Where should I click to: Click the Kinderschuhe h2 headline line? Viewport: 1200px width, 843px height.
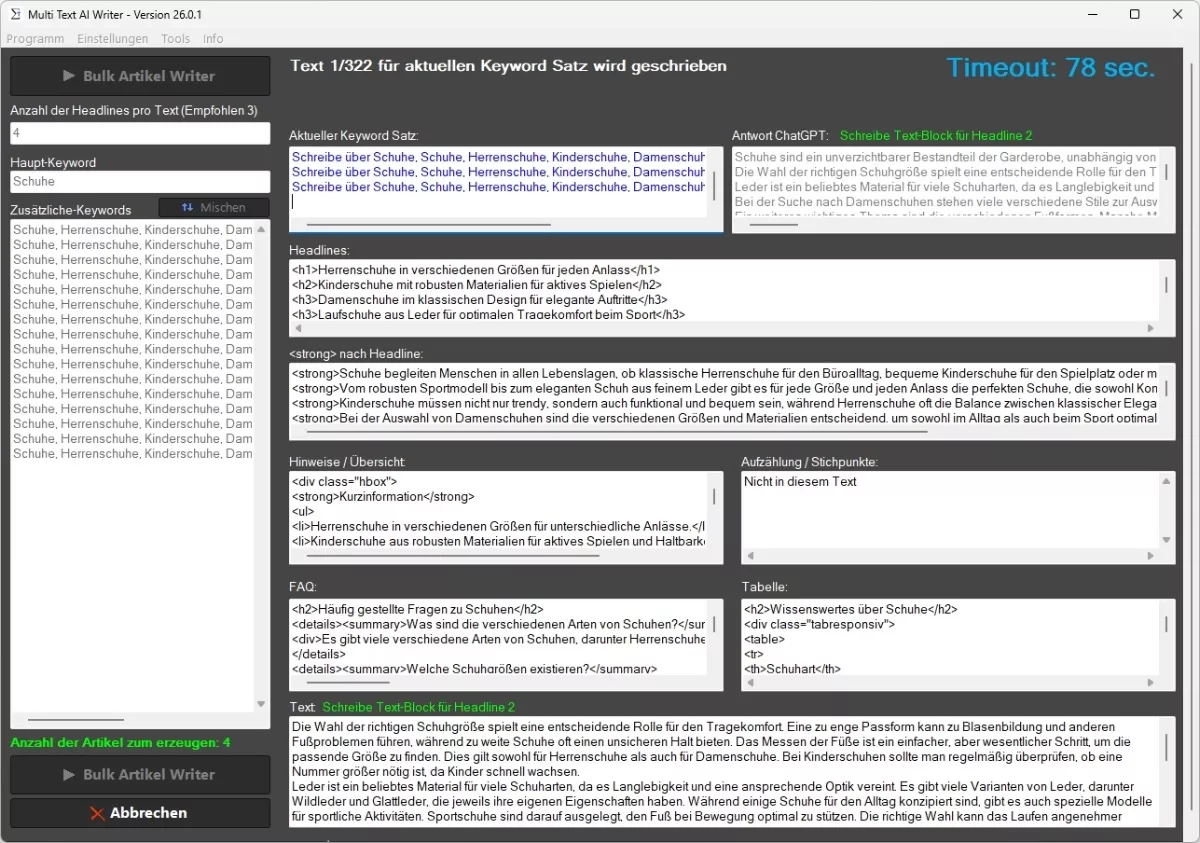(476, 285)
